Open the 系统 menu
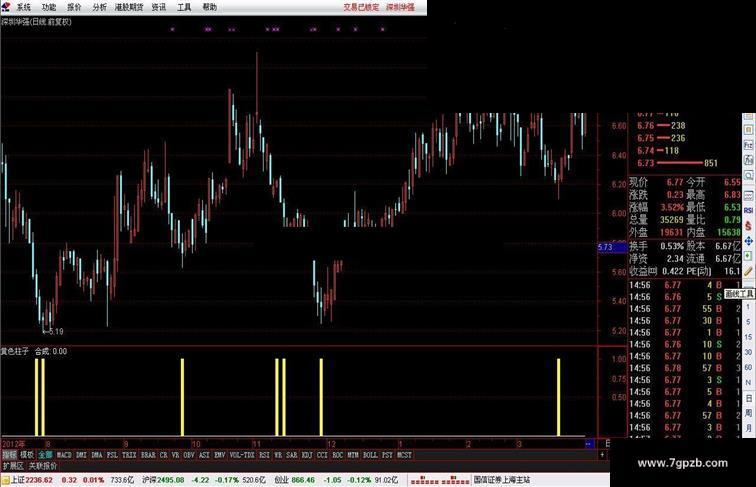This screenshot has height=487, width=756. (24, 7)
